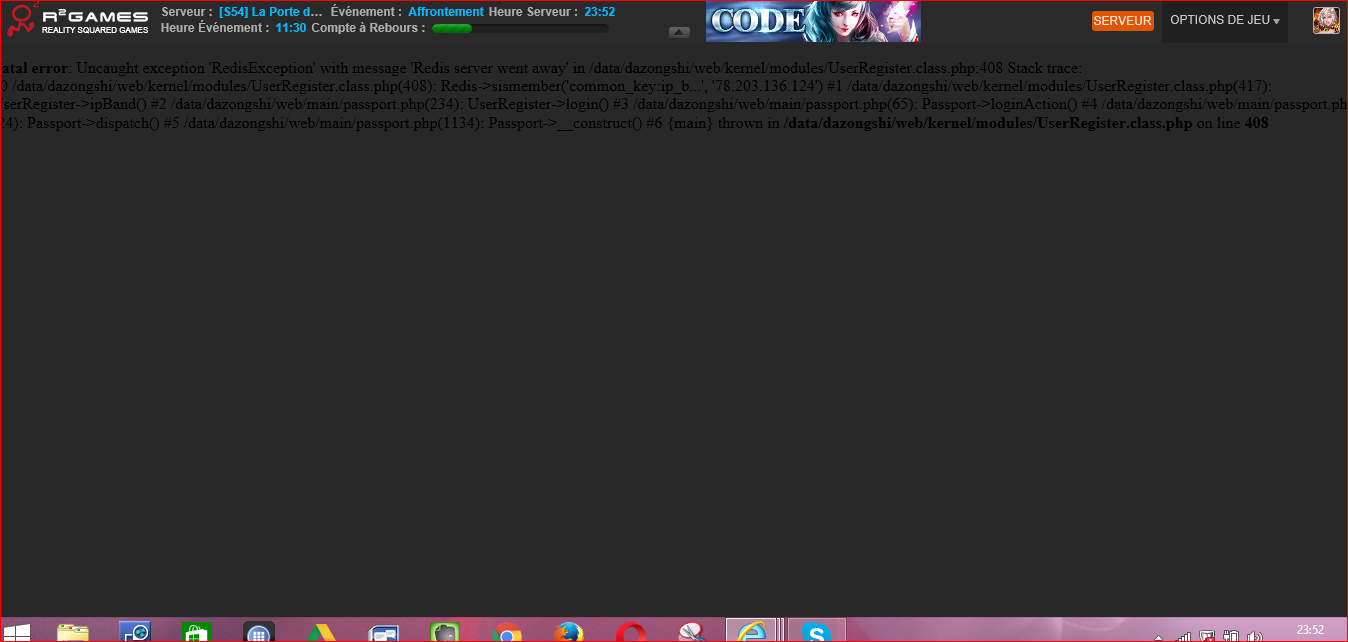
Task: Open the CODE promotional banner
Action: click(x=812, y=21)
